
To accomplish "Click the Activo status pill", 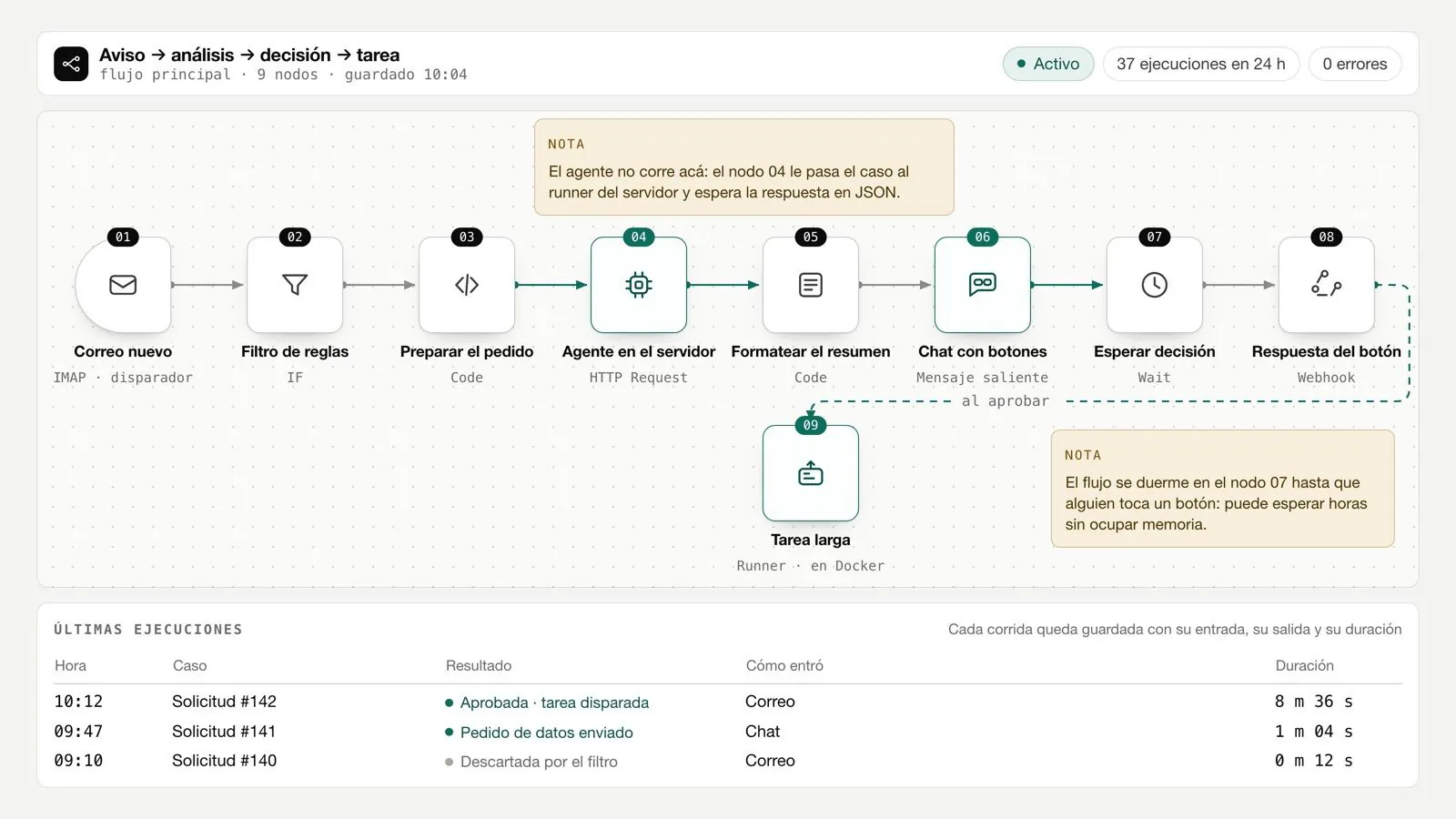I will 1048,64.
